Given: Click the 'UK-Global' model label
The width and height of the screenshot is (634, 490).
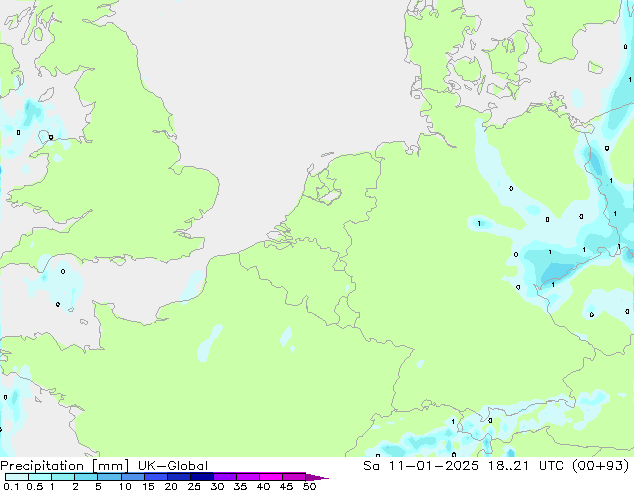Looking at the screenshot, I should coord(173,466).
